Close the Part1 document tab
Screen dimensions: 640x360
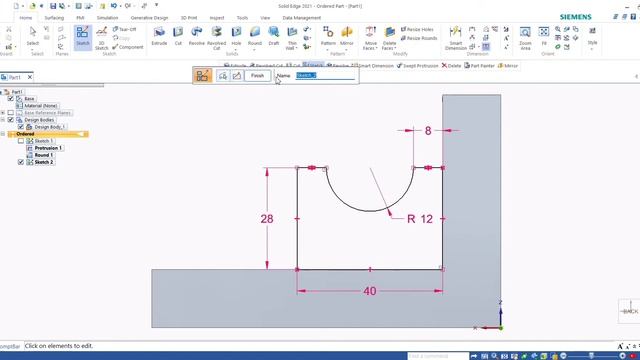(x=30, y=77)
